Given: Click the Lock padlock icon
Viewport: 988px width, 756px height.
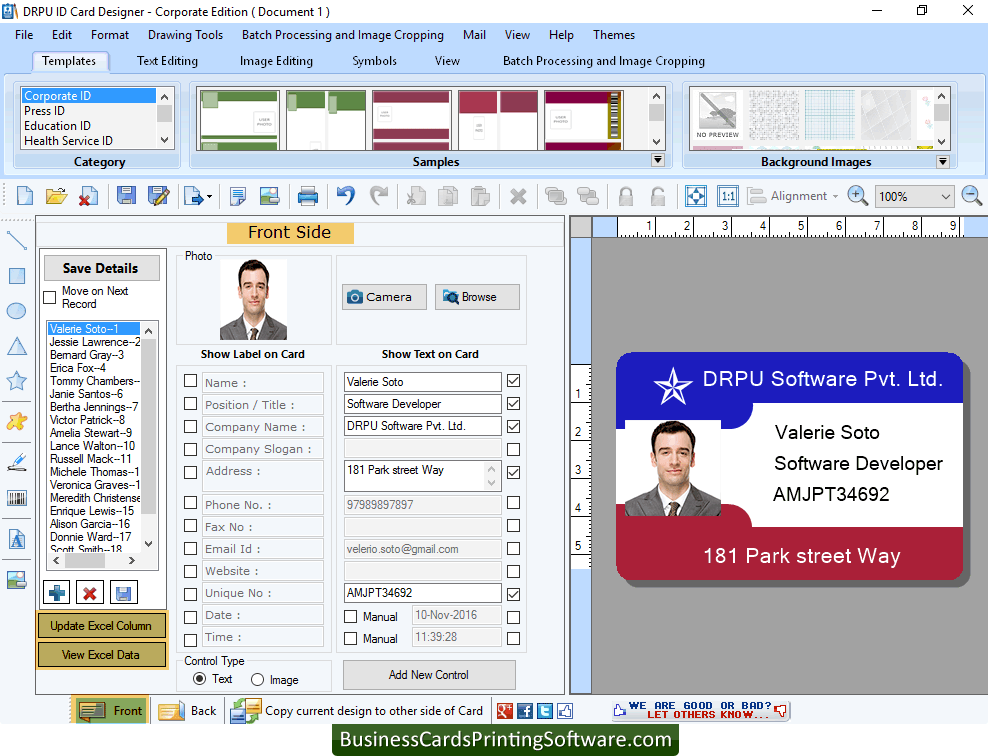Looking at the screenshot, I should pyautogui.click(x=626, y=197).
